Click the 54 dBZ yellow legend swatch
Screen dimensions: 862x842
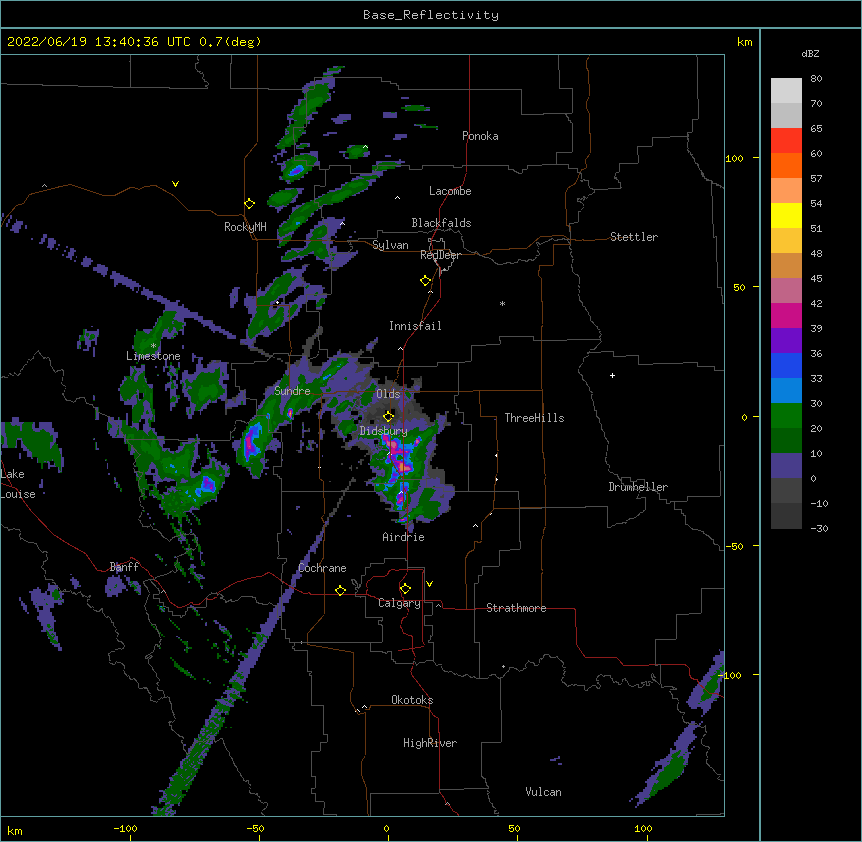click(x=786, y=215)
